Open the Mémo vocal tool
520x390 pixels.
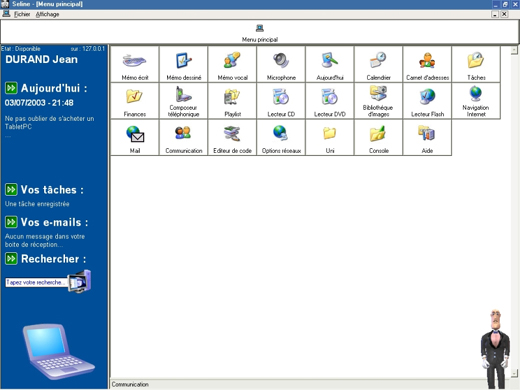coord(232,64)
